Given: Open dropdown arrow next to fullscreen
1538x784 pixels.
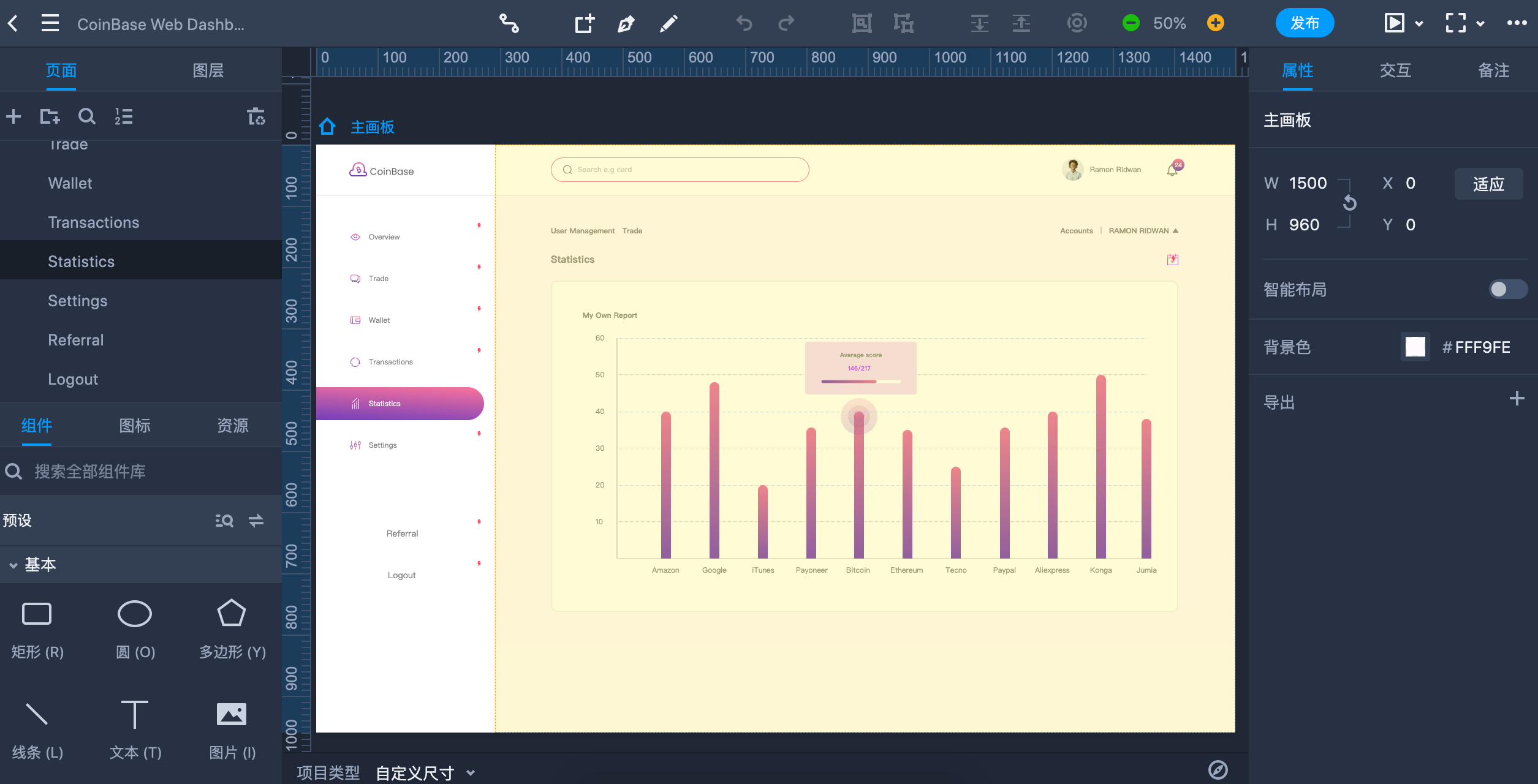Looking at the screenshot, I should (x=1480, y=24).
